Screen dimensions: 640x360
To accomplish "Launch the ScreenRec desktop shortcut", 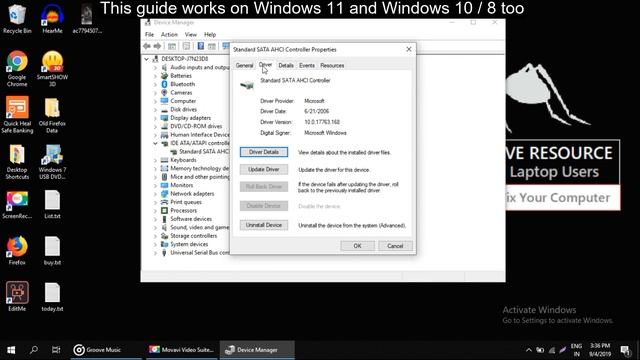I will pyautogui.click(x=17, y=204).
